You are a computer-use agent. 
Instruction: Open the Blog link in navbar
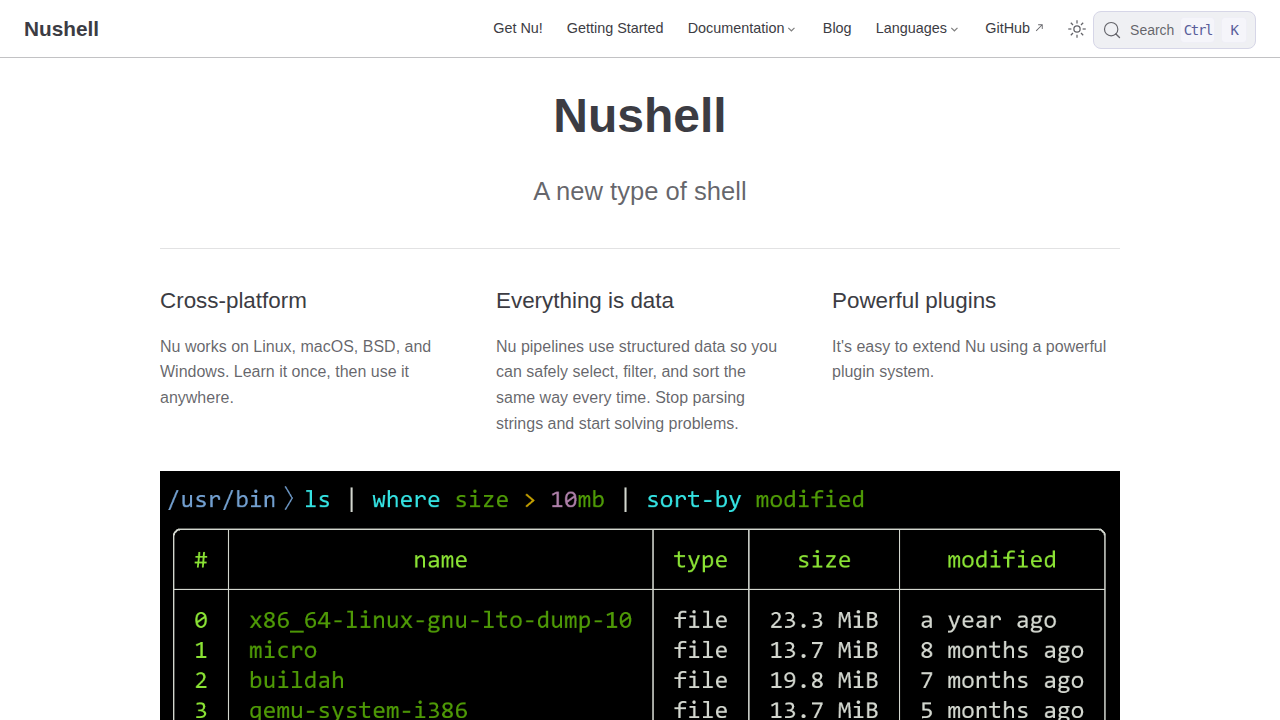(x=837, y=28)
